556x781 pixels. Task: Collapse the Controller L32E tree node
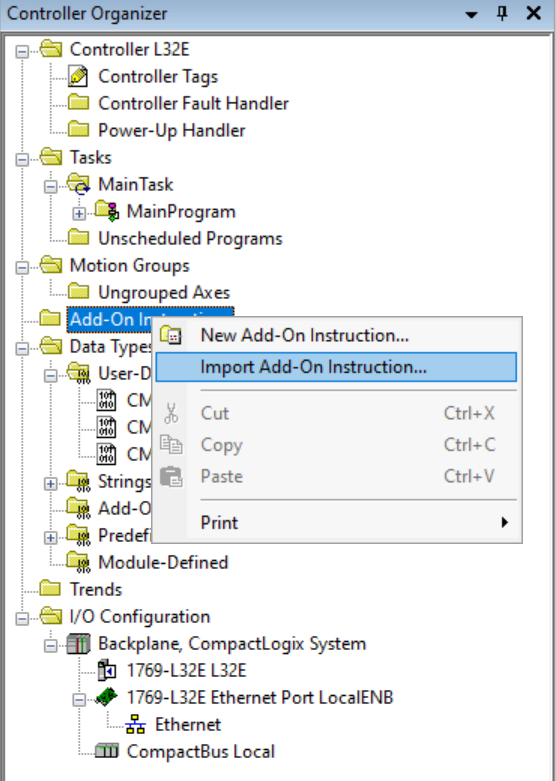pyautogui.click(x=22, y=52)
